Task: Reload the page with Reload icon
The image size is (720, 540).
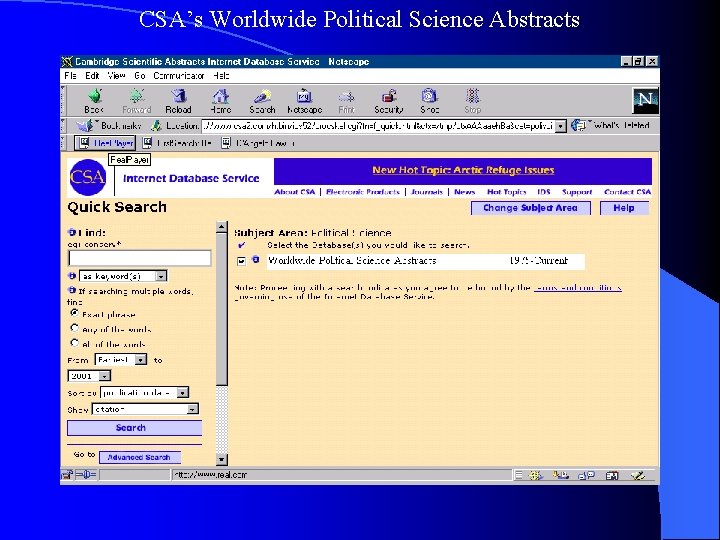Action: 178,101
